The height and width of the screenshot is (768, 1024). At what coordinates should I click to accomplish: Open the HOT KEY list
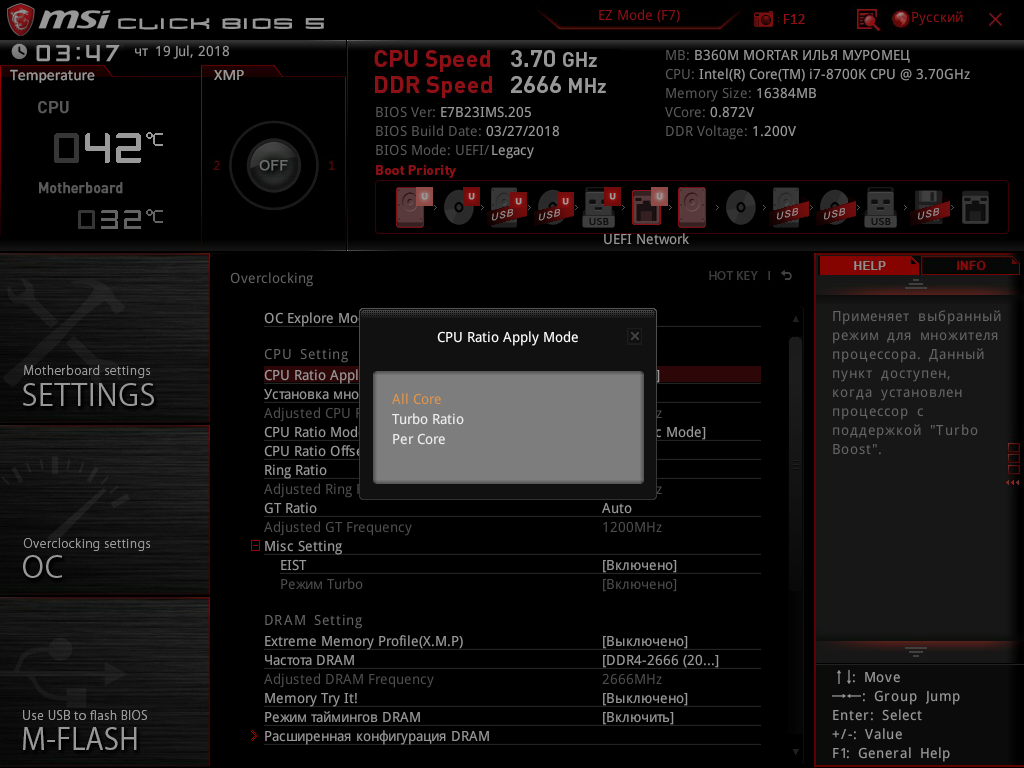click(733, 276)
